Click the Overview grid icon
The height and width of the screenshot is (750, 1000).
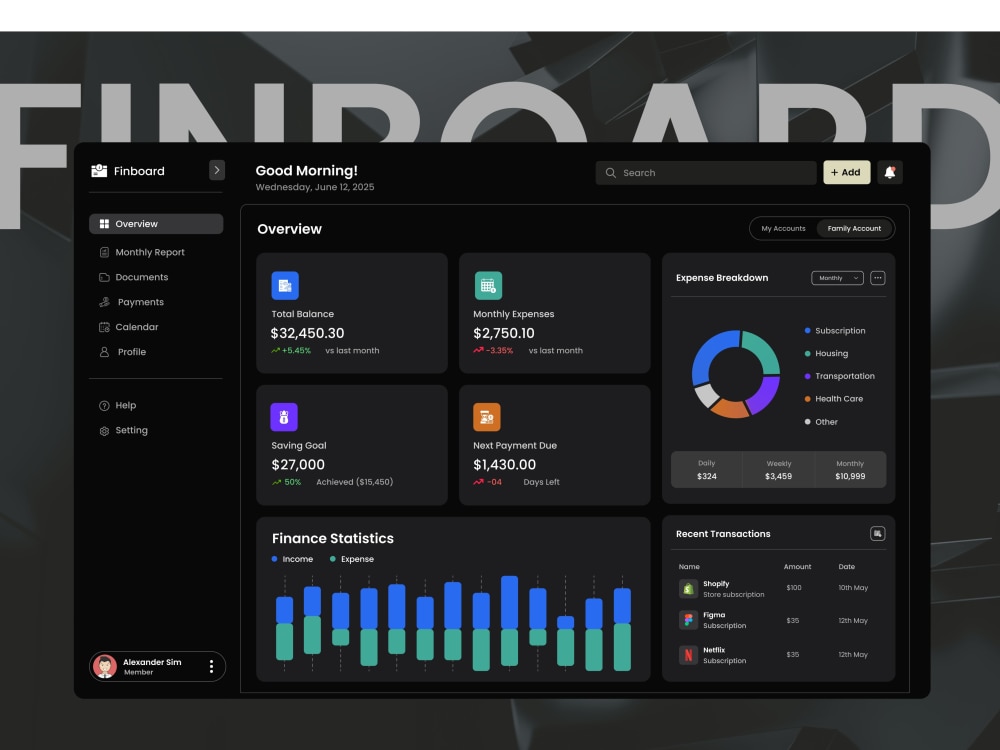tap(104, 224)
